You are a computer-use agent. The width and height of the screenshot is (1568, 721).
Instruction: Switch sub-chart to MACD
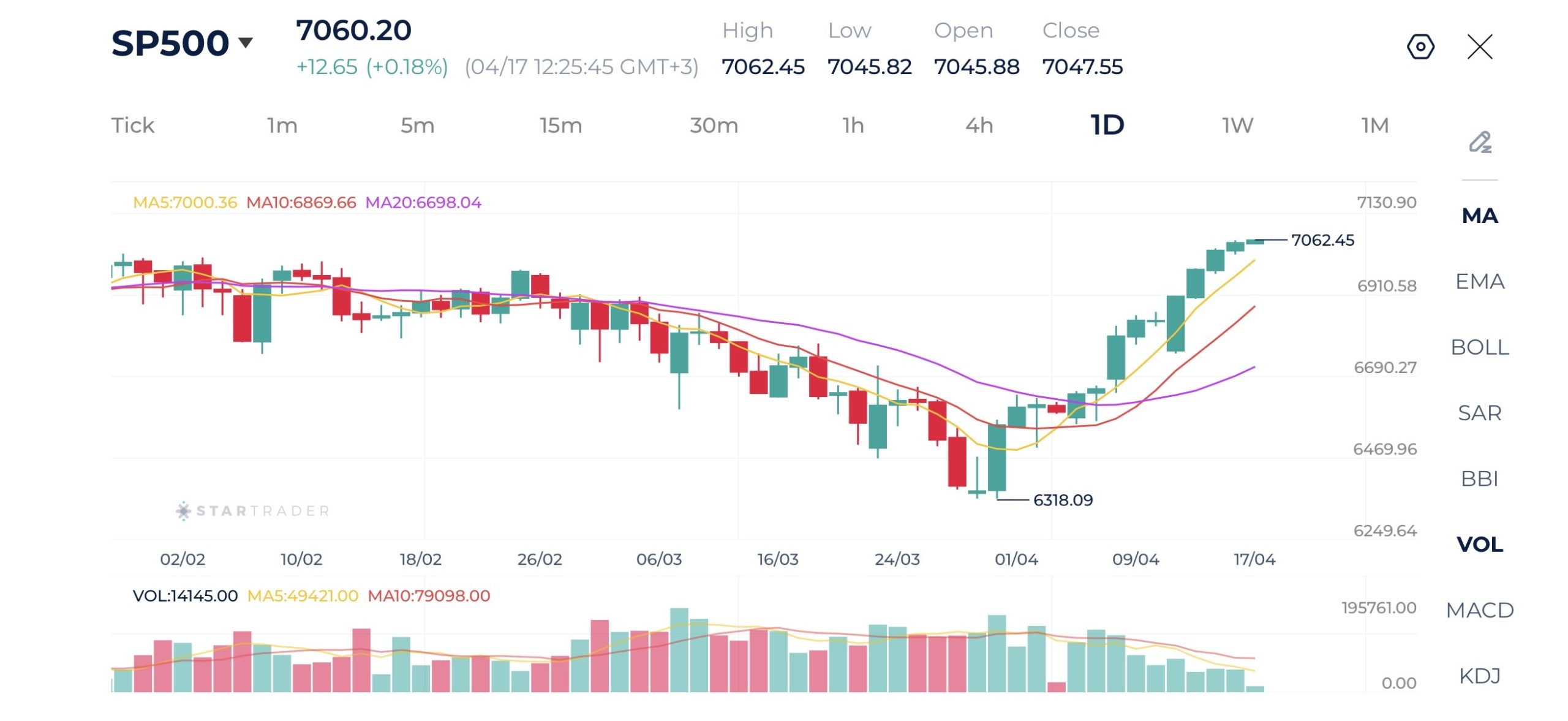[x=1479, y=610]
